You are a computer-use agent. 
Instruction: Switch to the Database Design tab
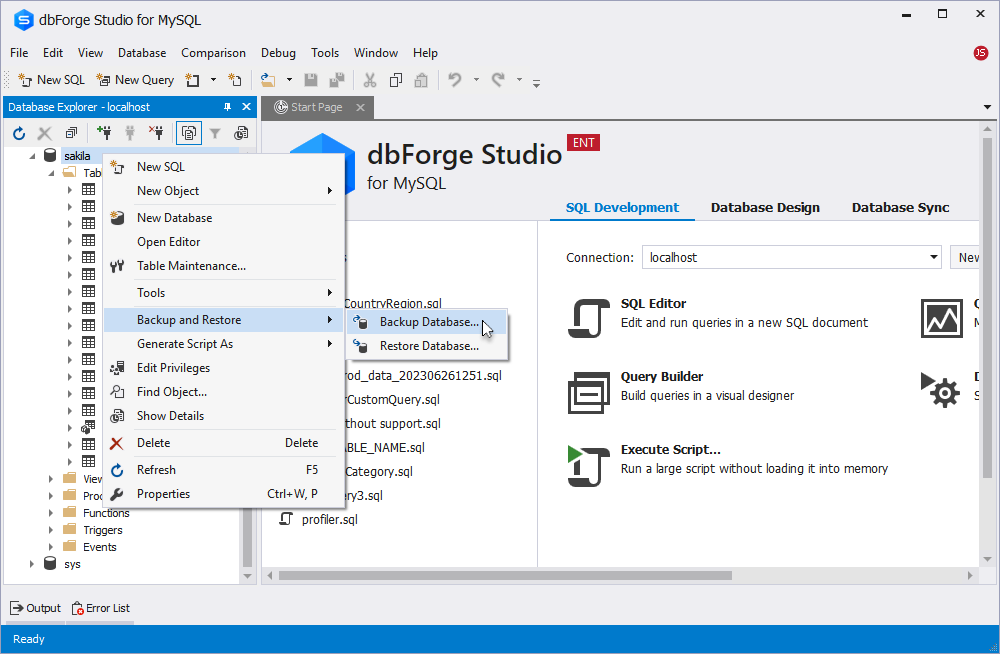point(765,207)
